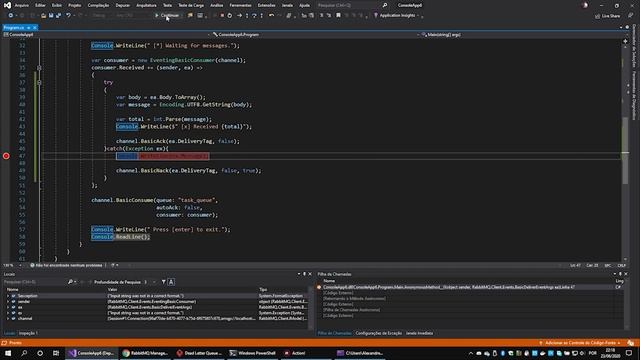
Task: Click the Locais search field
Action: (35, 282)
